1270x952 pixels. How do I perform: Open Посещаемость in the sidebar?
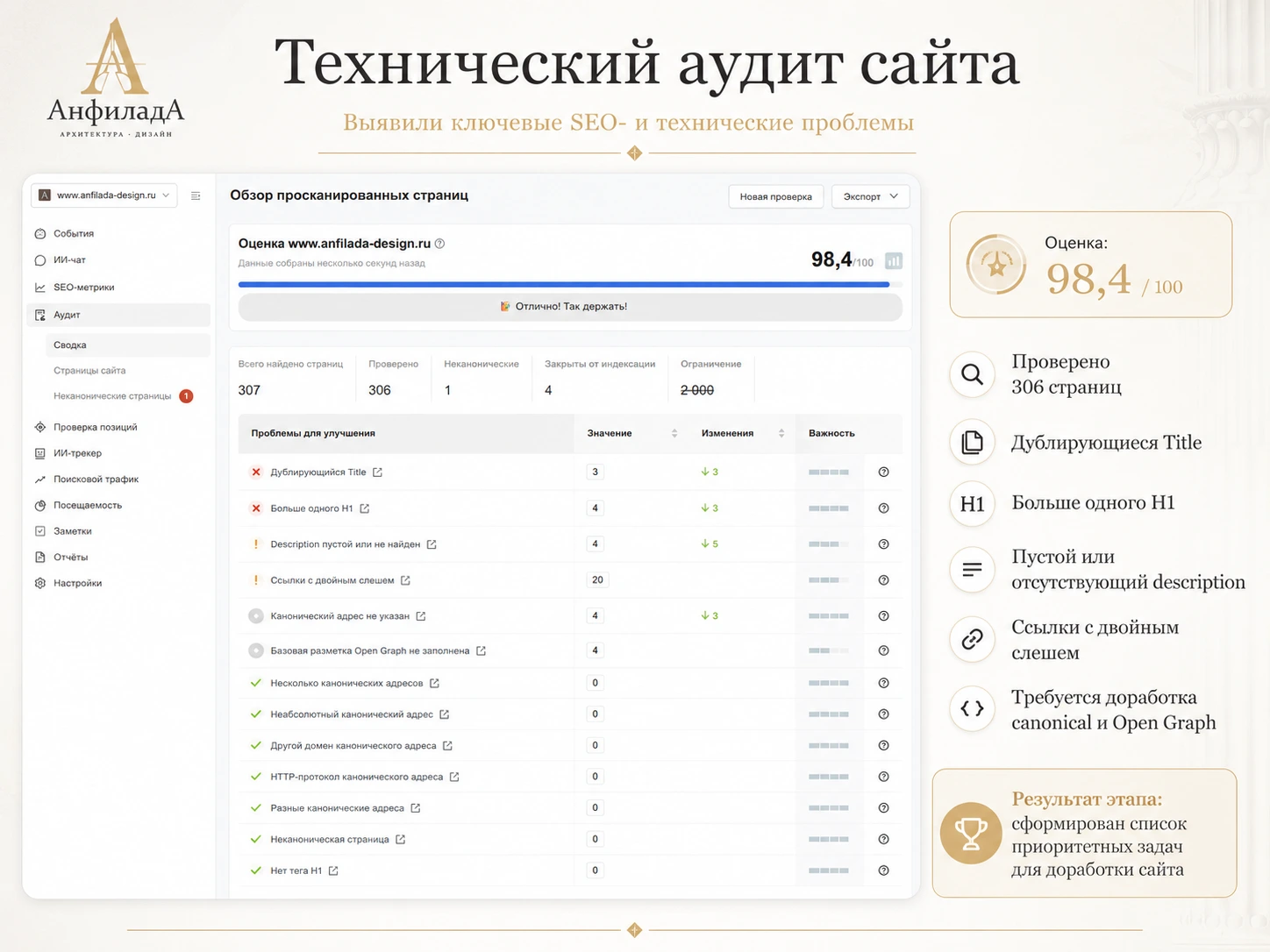pyautogui.click(x=87, y=506)
